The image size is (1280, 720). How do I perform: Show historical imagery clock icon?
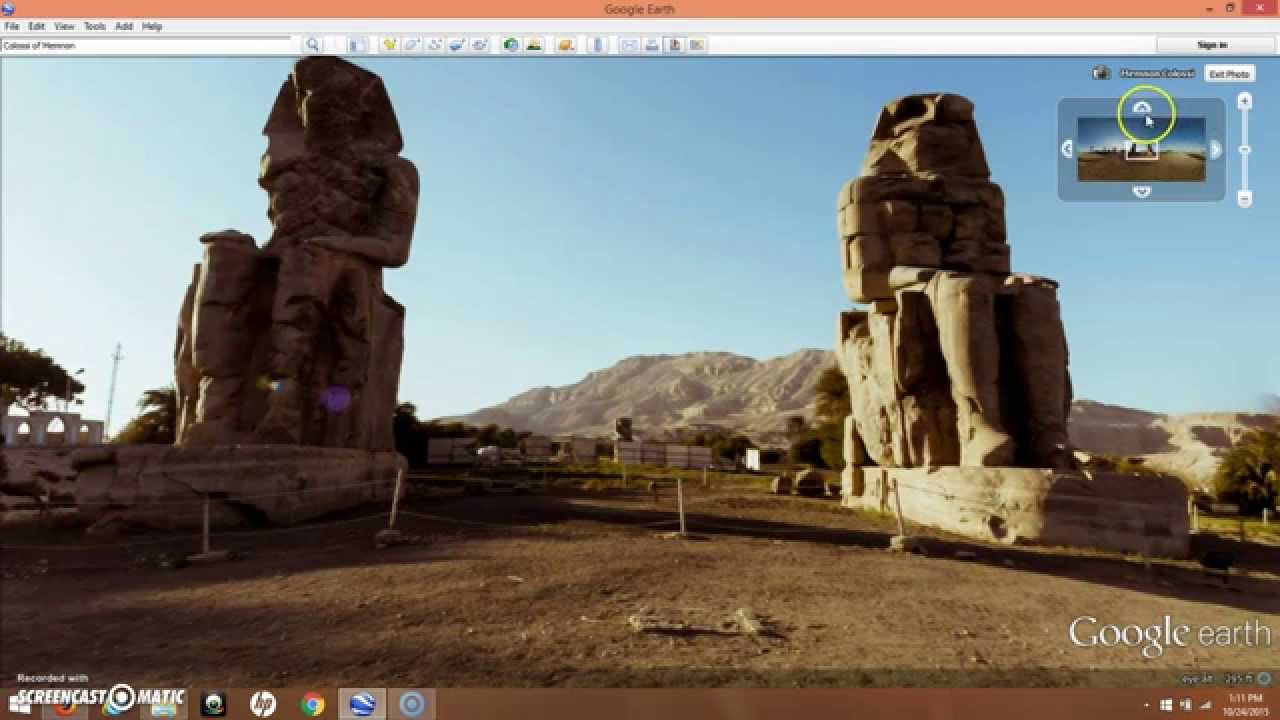[x=511, y=45]
